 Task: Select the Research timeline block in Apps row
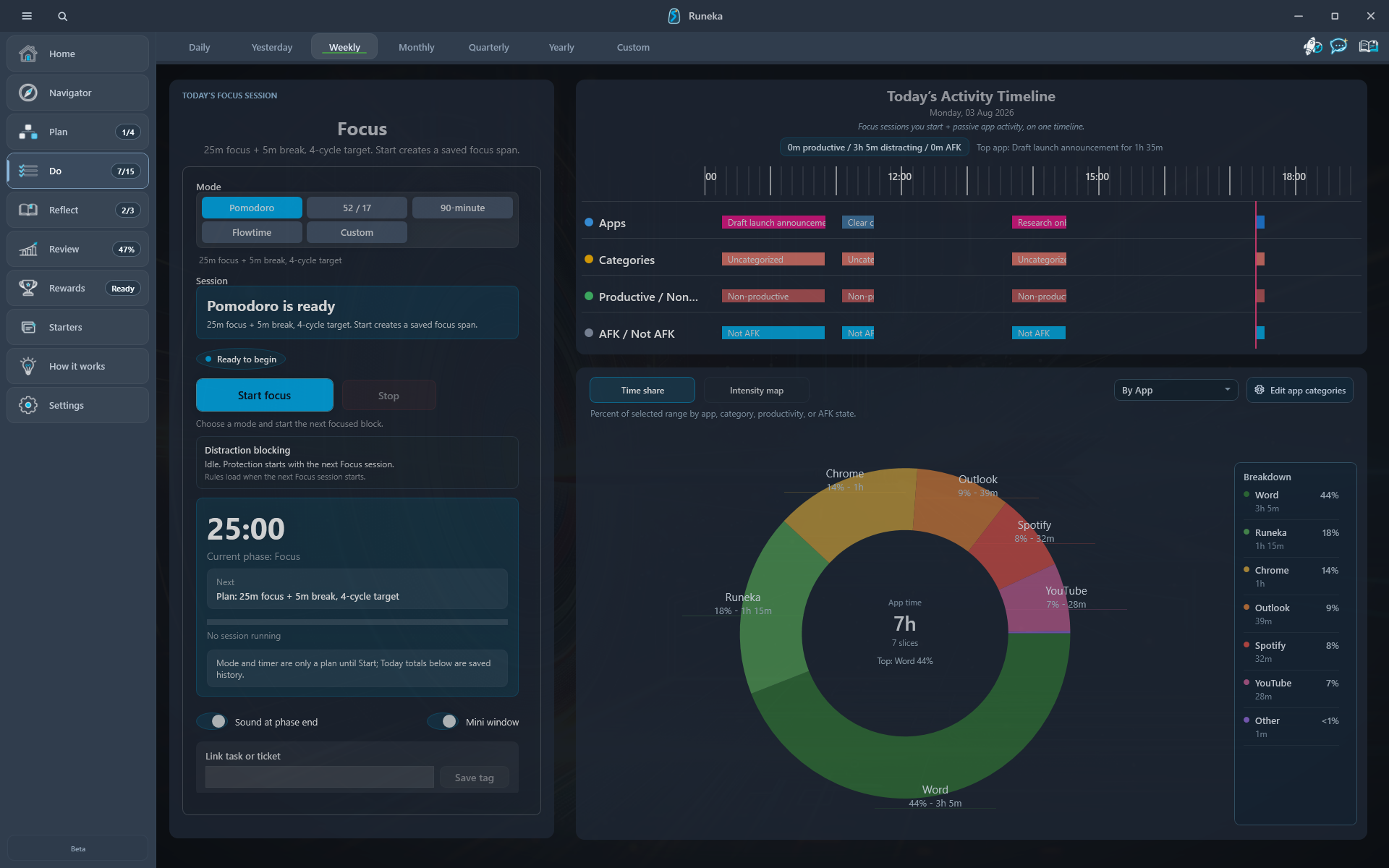click(x=1039, y=222)
